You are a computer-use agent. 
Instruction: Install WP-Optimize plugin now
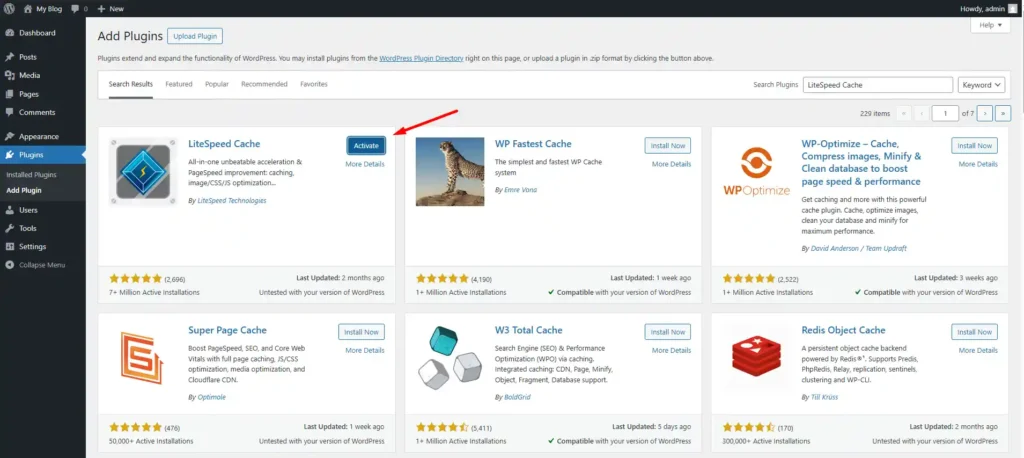(x=974, y=146)
